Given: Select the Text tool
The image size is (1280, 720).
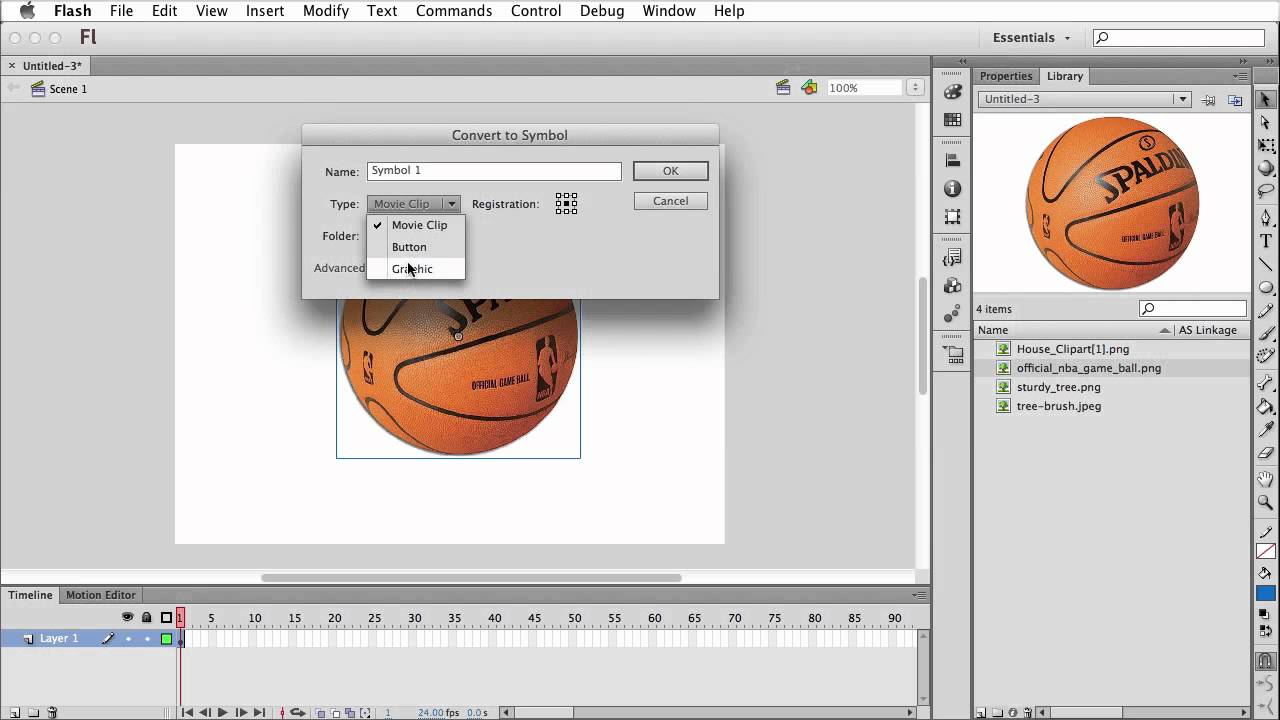Looking at the screenshot, I should coord(1265,241).
